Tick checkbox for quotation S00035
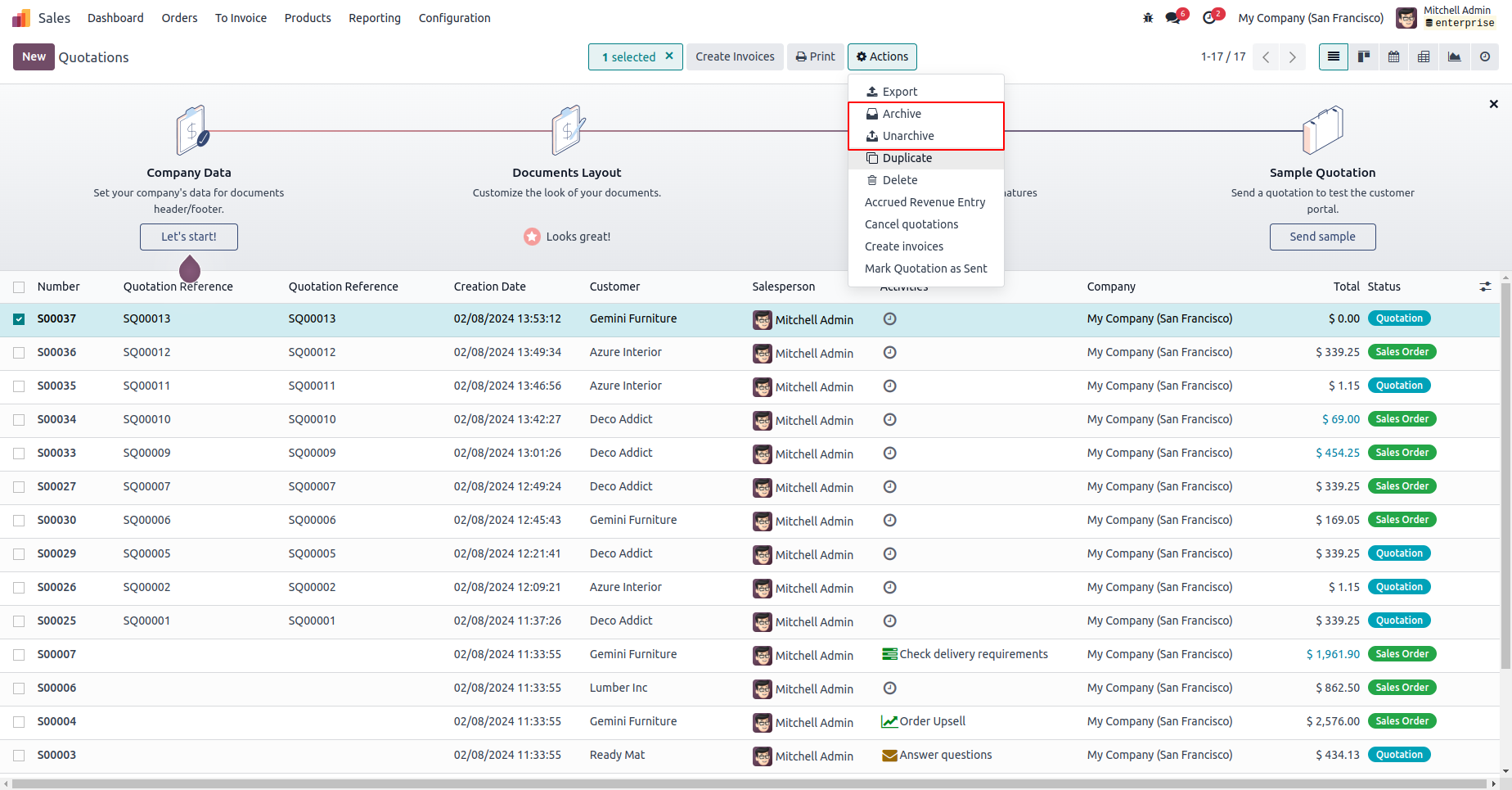The image size is (1512, 790). tap(19, 386)
